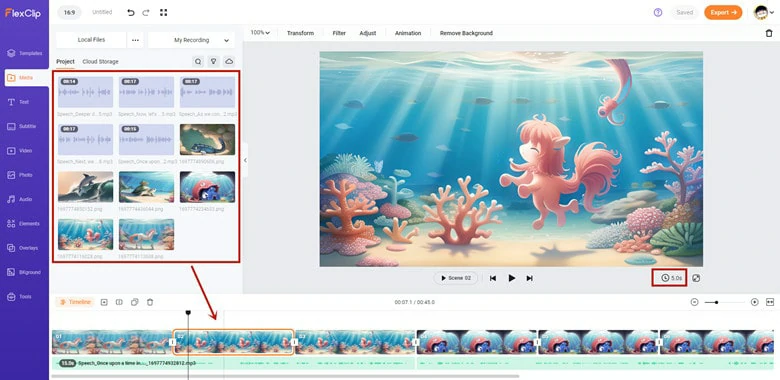Viewport: 780px width, 380px height.
Task: Open the BKground sidebar section
Action: click(x=24, y=272)
